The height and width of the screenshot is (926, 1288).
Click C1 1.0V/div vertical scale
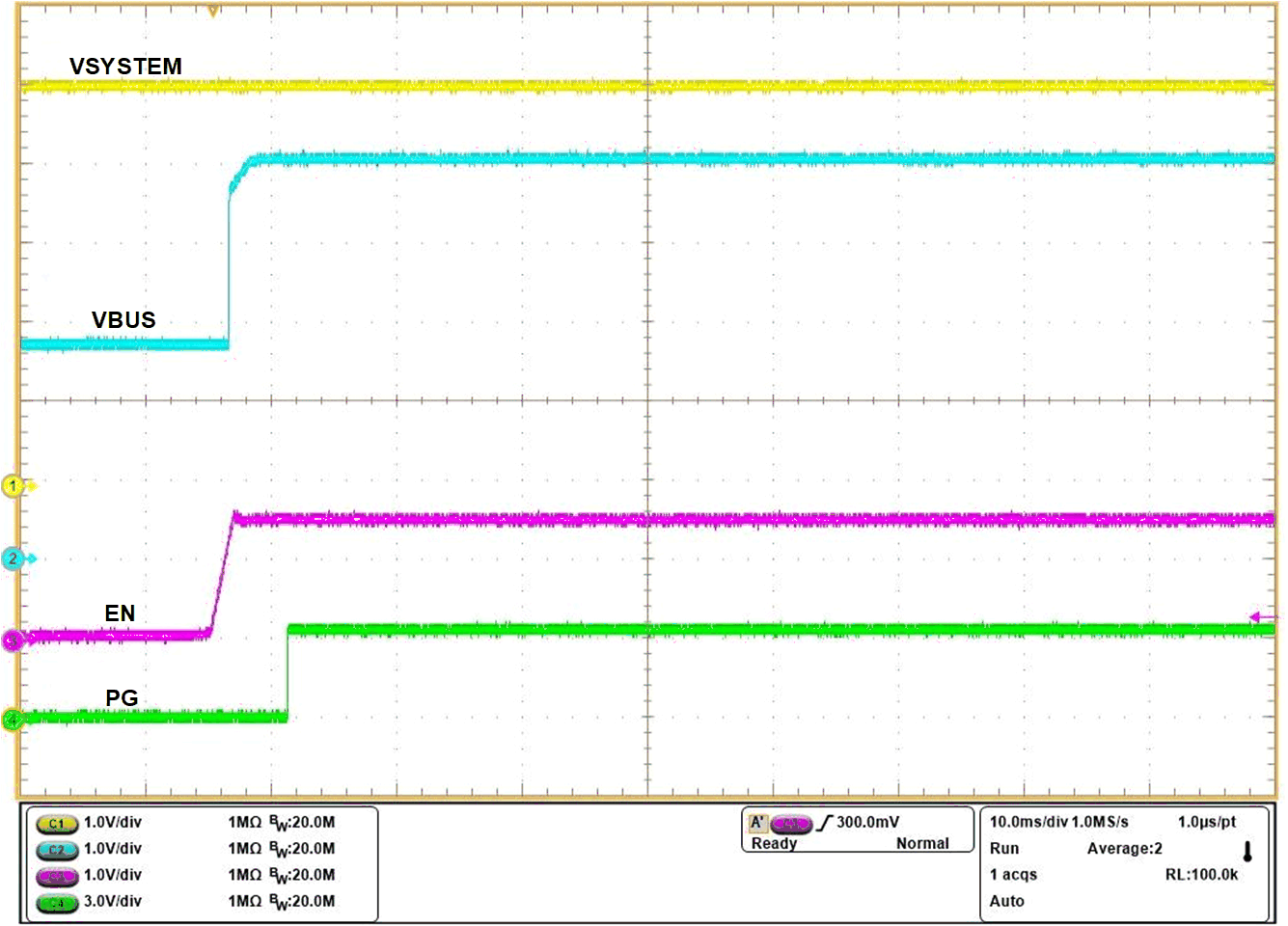coord(113,822)
